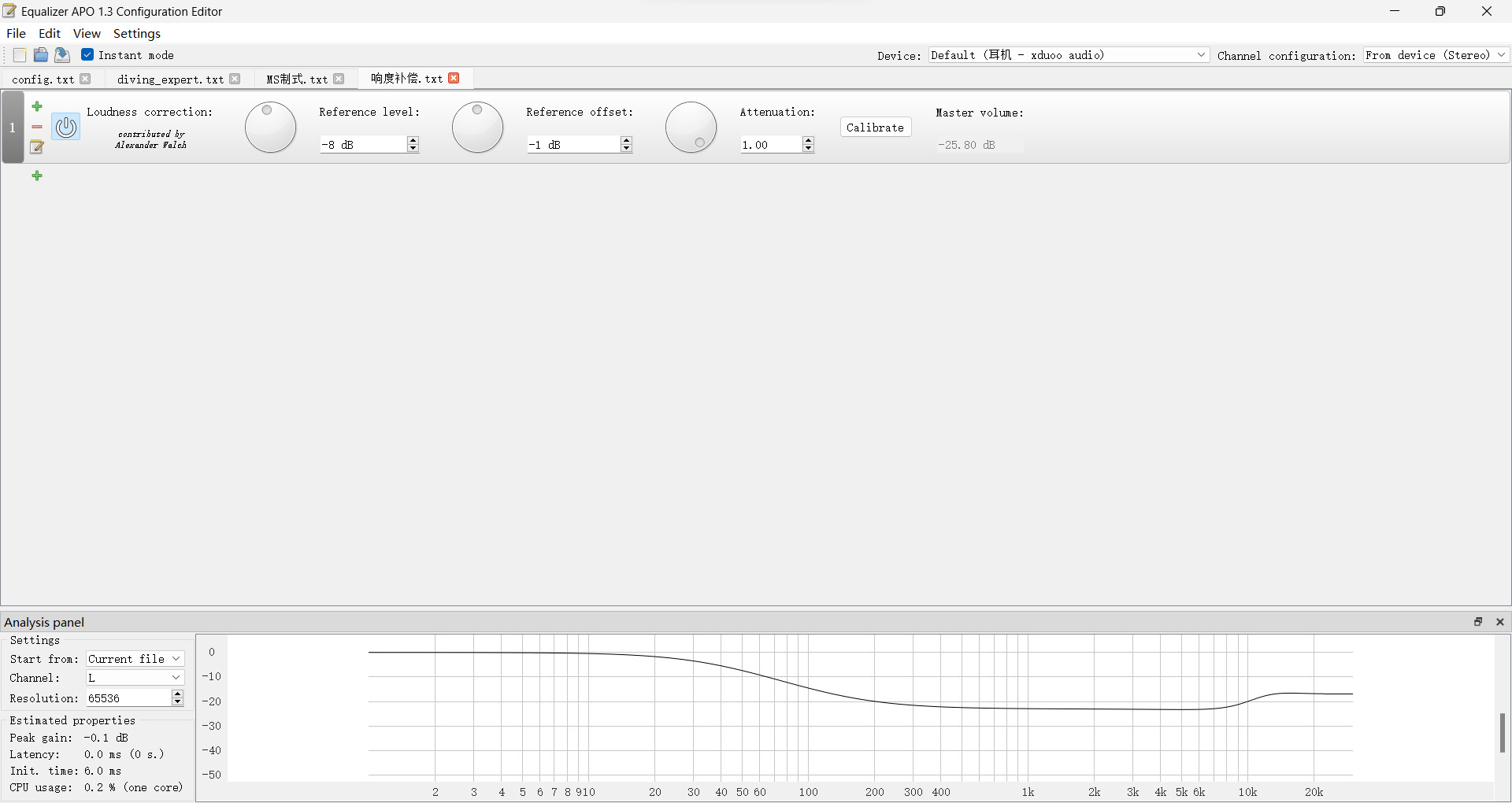Viewport: 1512px width, 803px height.
Task: Open the analysis Channel dropdown
Action: [135, 678]
